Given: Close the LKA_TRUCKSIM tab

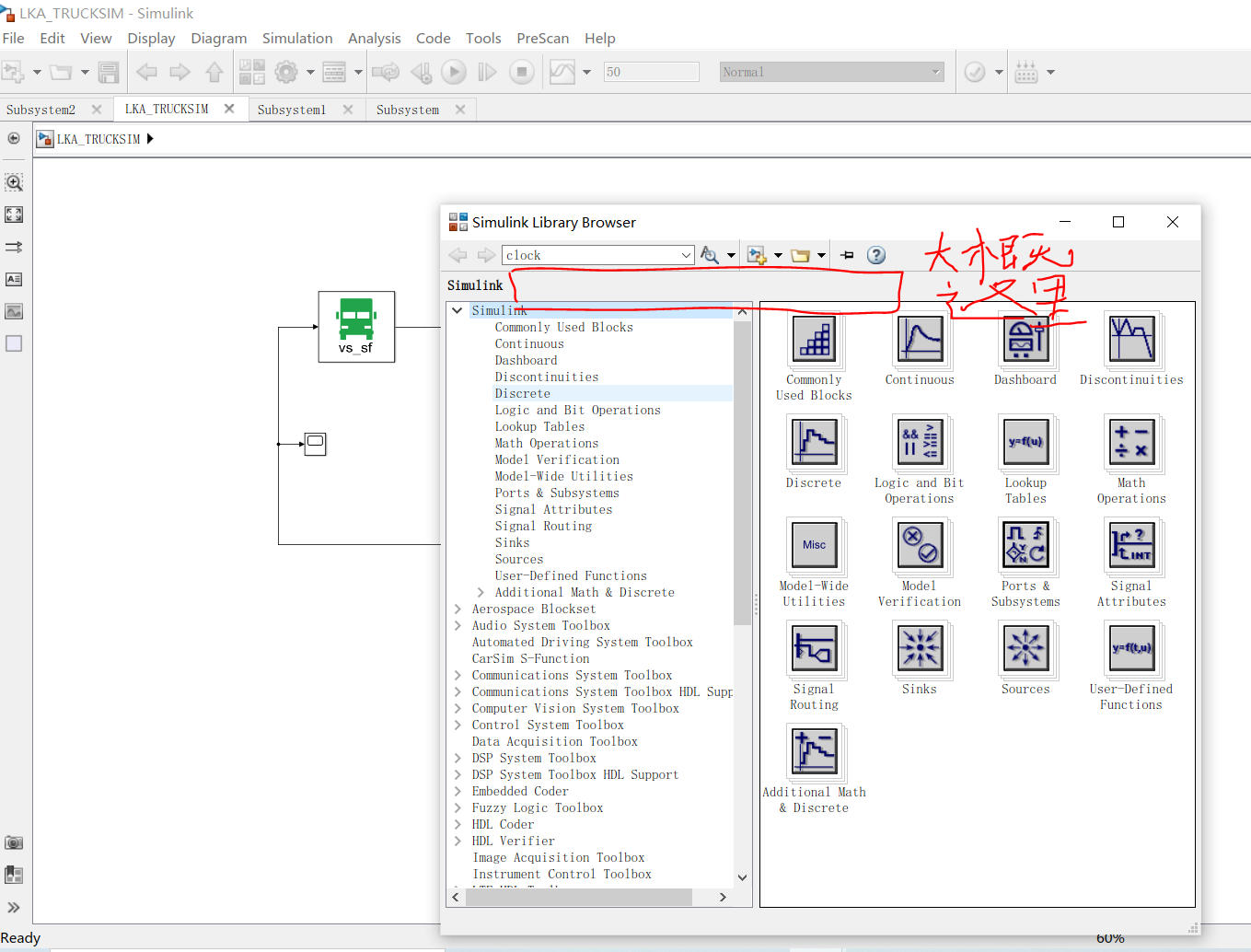Looking at the screenshot, I should (229, 109).
